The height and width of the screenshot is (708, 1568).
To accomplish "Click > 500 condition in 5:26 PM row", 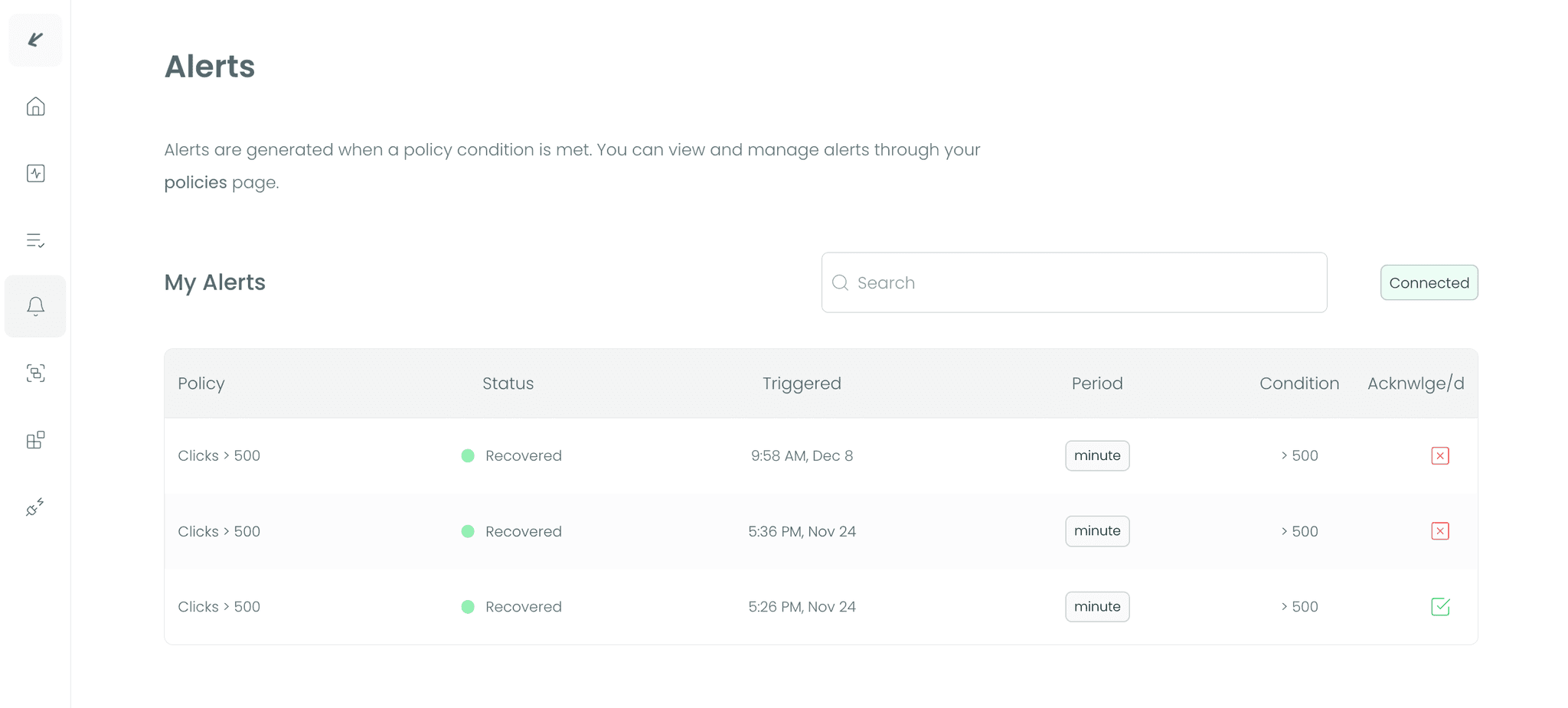I will (x=1299, y=606).
